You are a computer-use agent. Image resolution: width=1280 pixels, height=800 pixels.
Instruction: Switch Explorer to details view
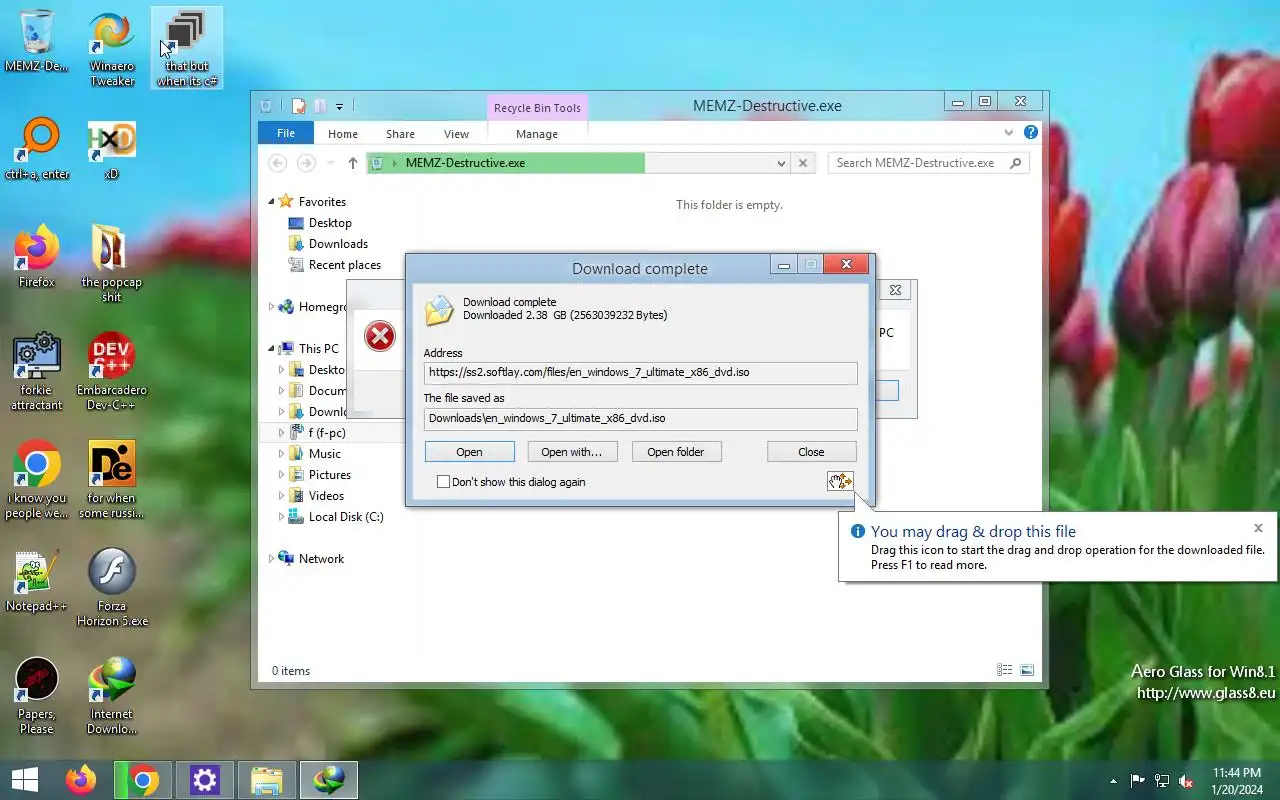pyautogui.click(x=1005, y=670)
